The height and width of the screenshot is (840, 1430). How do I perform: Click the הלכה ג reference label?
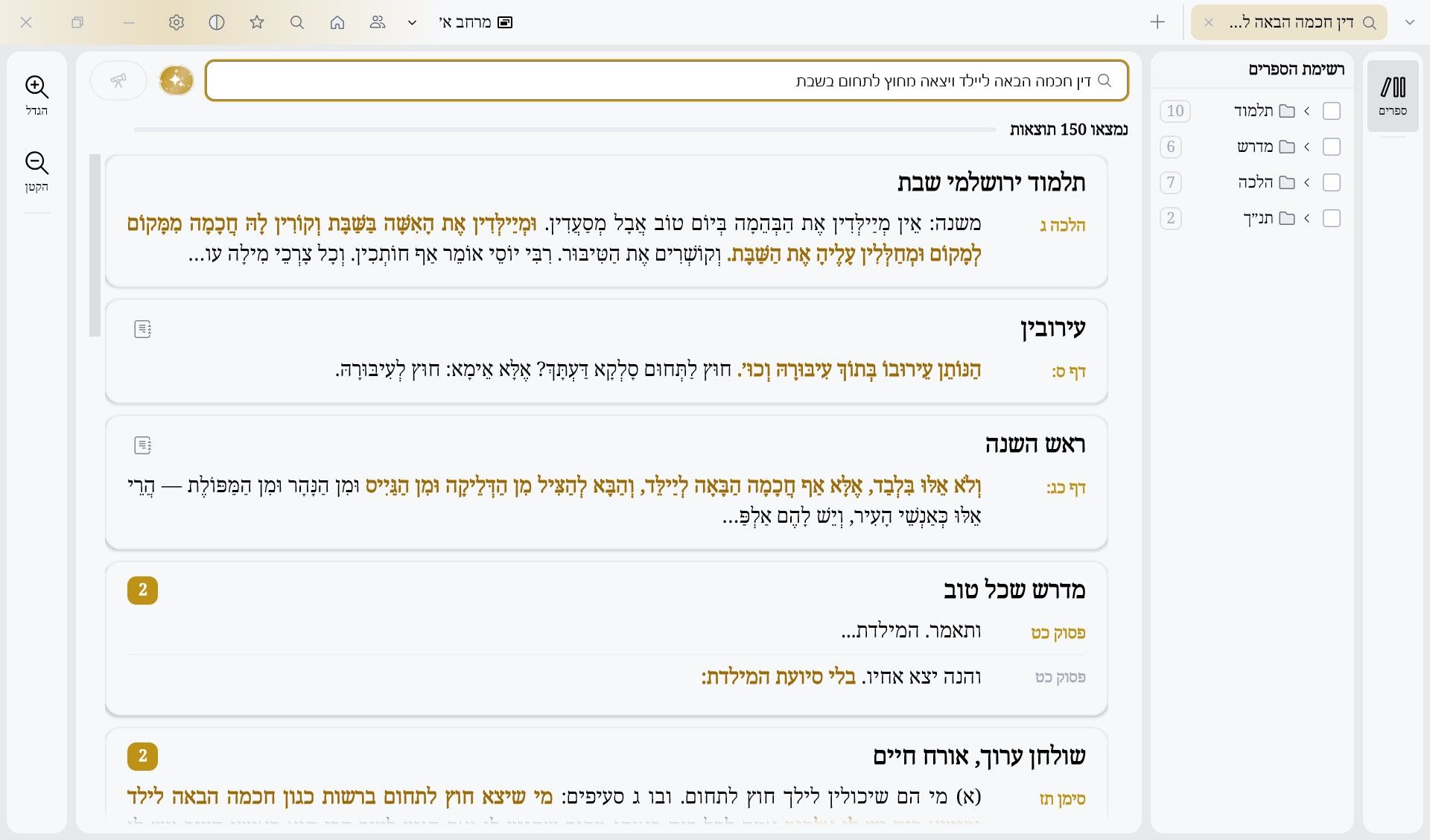click(x=1063, y=226)
